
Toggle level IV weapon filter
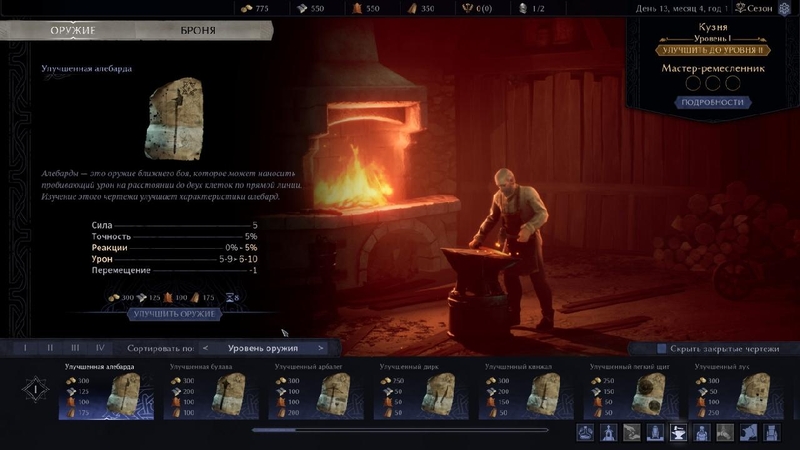pyautogui.click(x=100, y=348)
